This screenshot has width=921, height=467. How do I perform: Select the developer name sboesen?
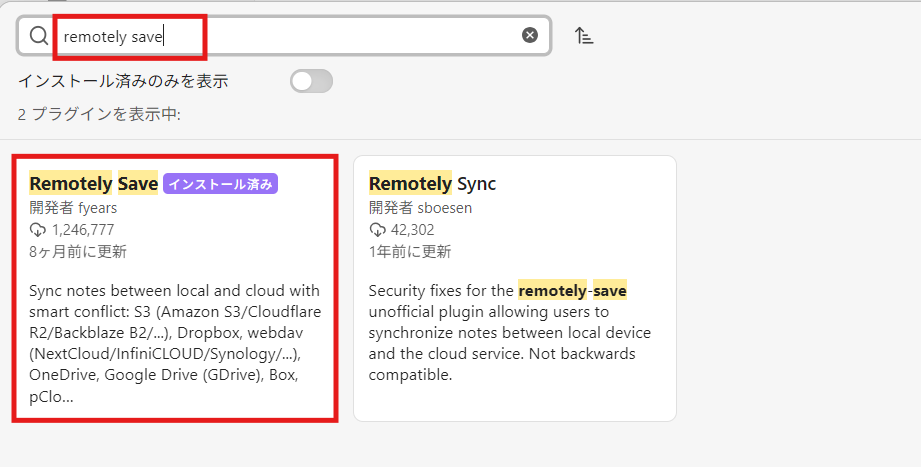point(445,208)
